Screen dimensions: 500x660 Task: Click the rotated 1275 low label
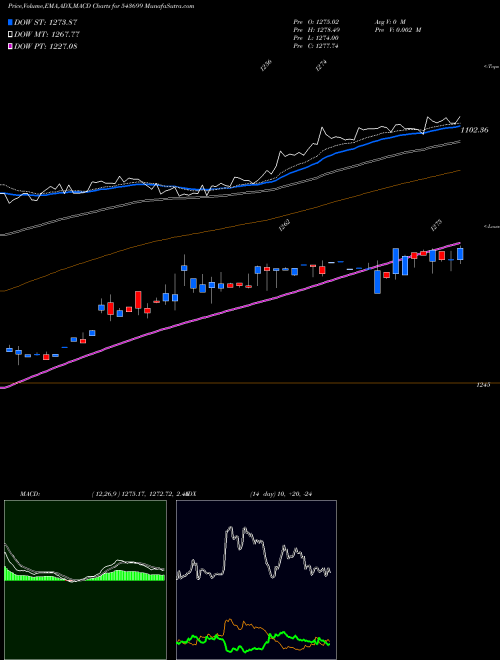[436, 226]
